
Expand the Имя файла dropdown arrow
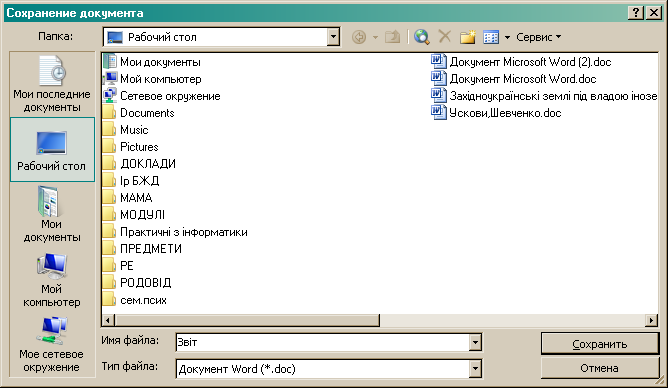click(x=475, y=342)
